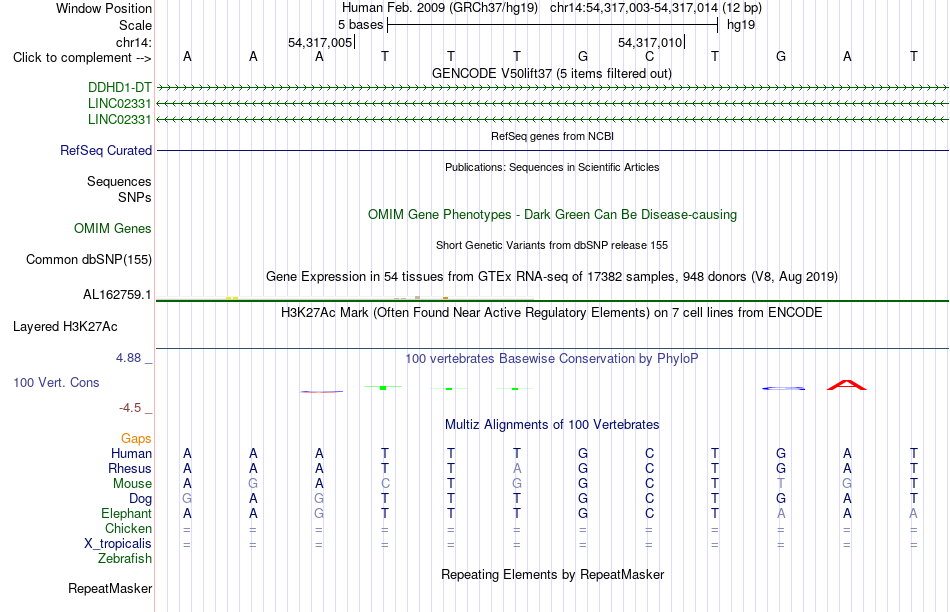Screen dimensions: 950x612
Task: Click the orange Gaps label
Action: pos(136,439)
